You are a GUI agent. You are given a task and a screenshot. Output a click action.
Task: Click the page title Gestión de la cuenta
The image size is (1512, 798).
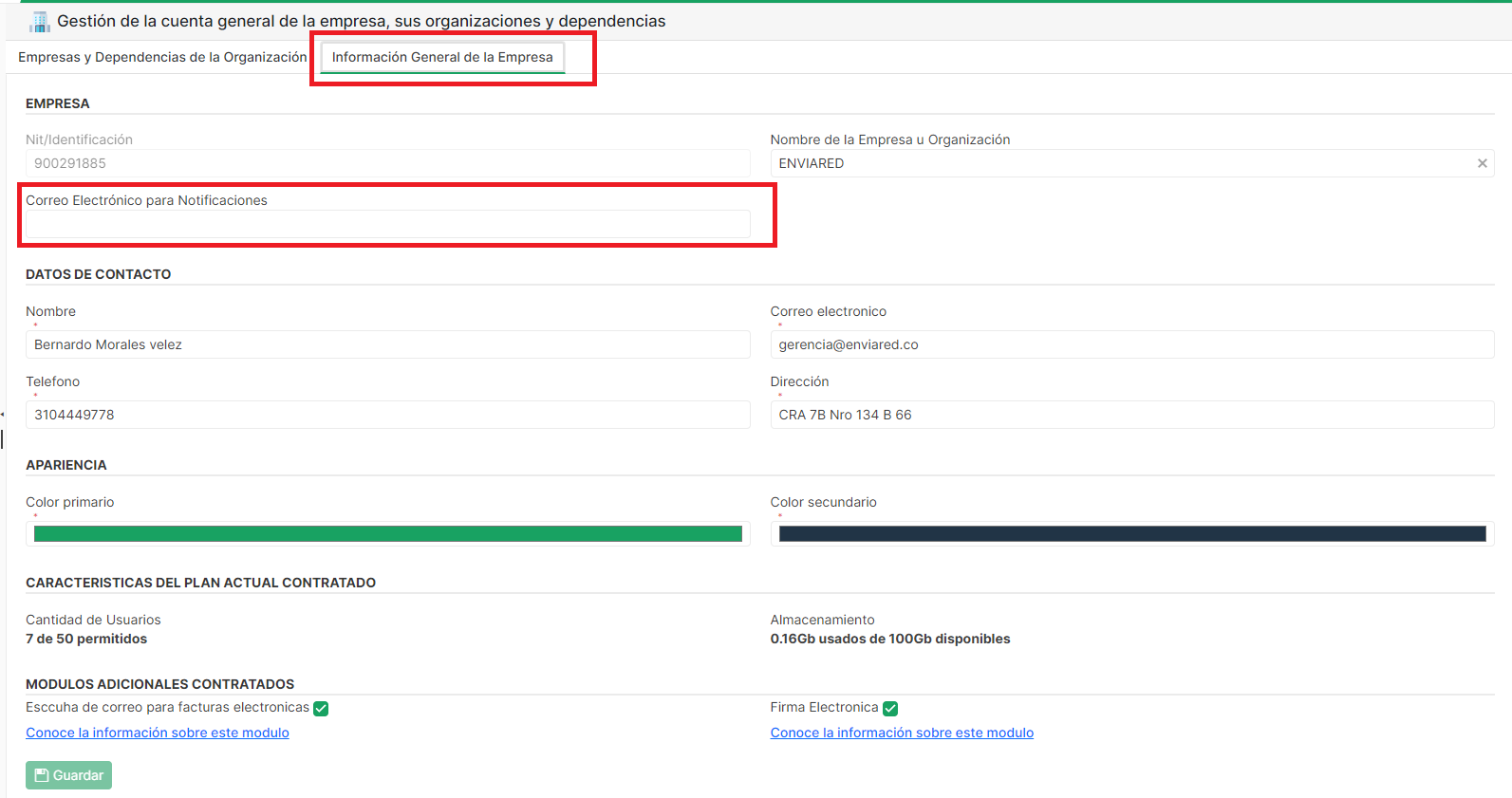pyautogui.click(x=361, y=21)
